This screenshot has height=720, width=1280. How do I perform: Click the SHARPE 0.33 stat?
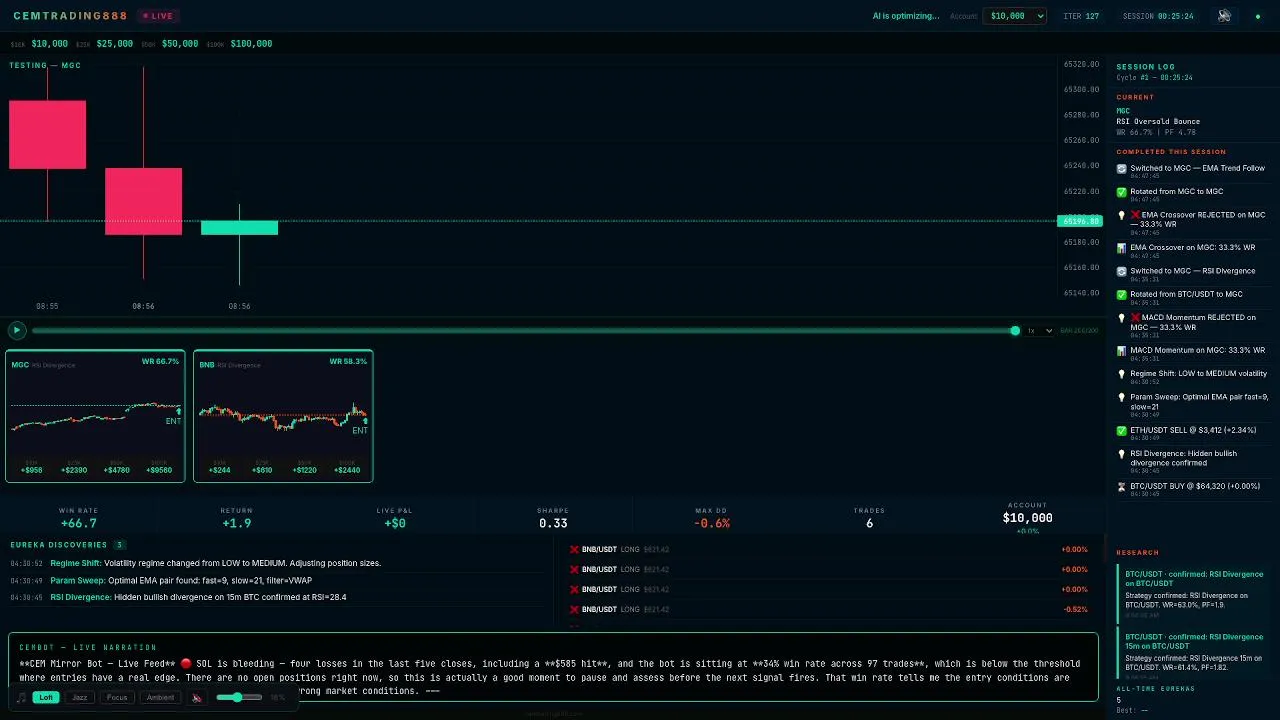click(553, 518)
